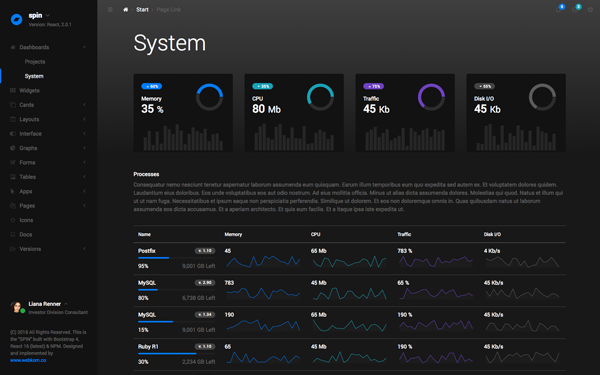This screenshot has height=375, width=600.
Task: Click the Interface toggle icon in sidebar
Action: [x=13, y=134]
